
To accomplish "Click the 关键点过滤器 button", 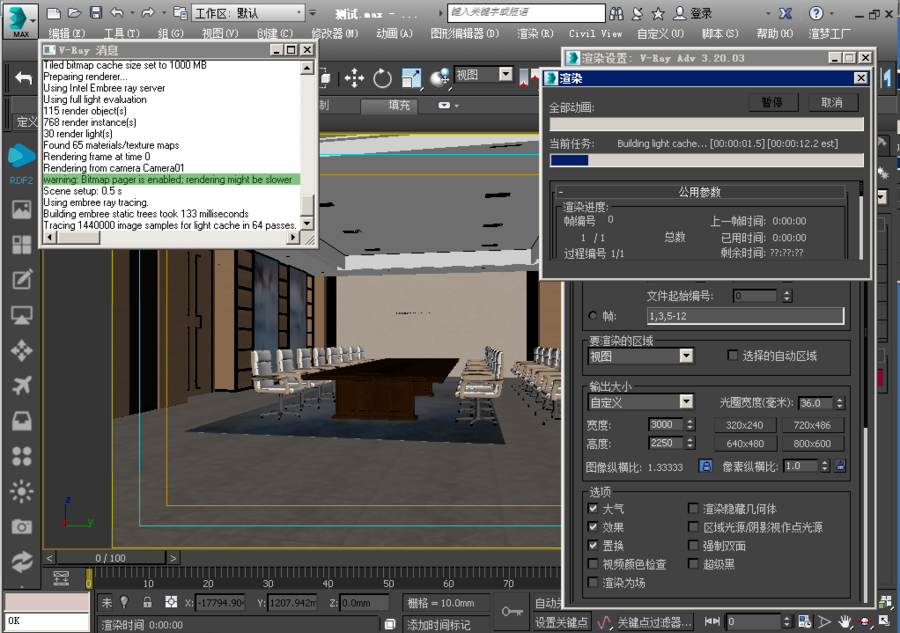I will pyautogui.click(x=655, y=622).
